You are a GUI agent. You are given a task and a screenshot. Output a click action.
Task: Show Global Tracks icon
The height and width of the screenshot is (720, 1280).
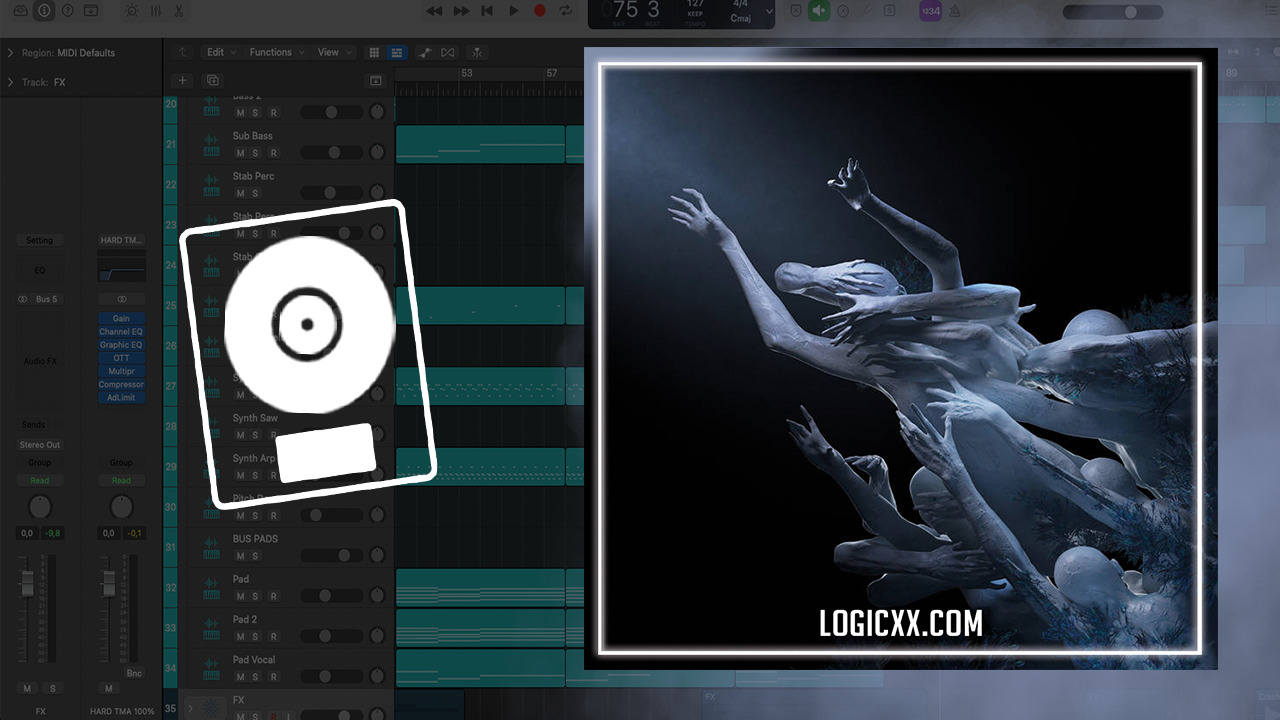376,80
